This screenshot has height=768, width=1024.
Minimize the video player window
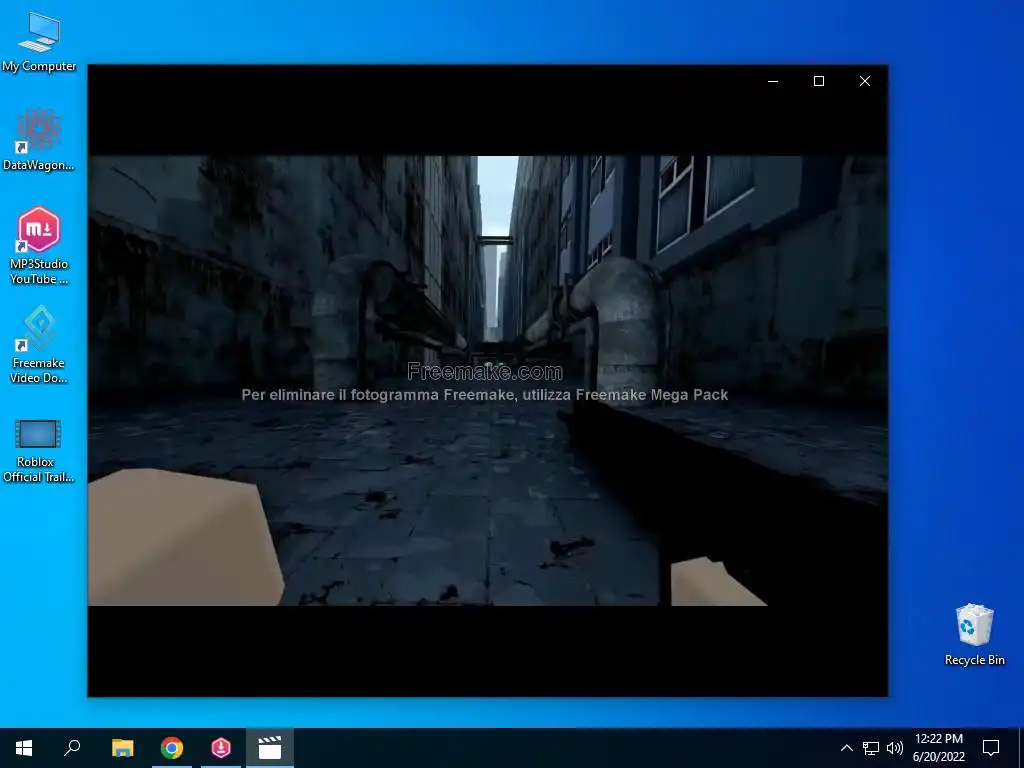coord(773,81)
